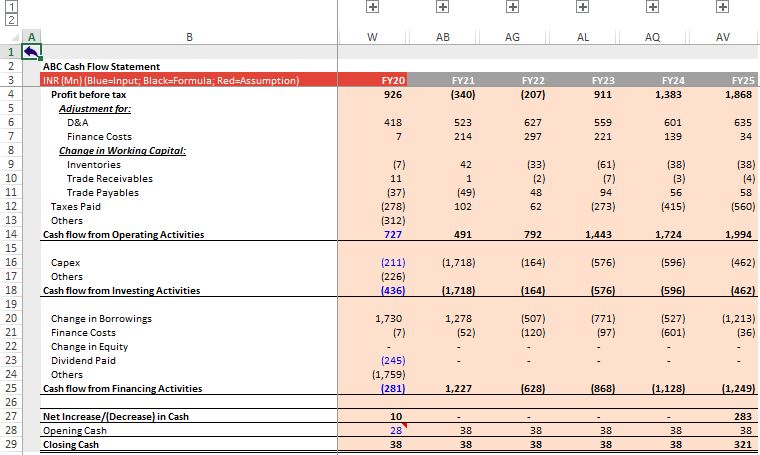Select 'Adjustment for:' label cell
Viewport: 760px width, 455px height.
tap(189, 109)
